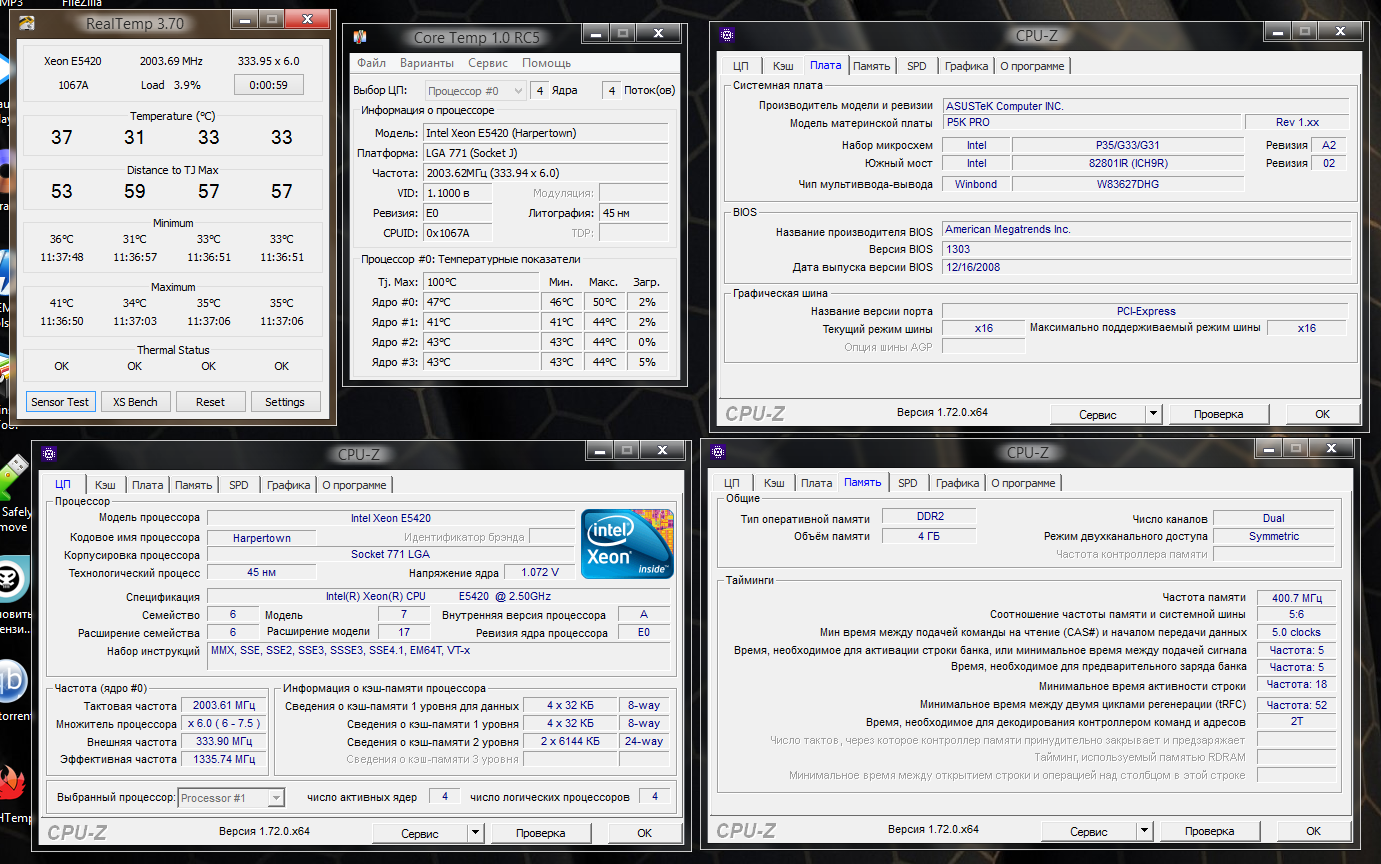The height and width of the screenshot is (864, 1381).
Task: Click Проверка in the CPU-Z mainboard window
Action: (x=1218, y=414)
